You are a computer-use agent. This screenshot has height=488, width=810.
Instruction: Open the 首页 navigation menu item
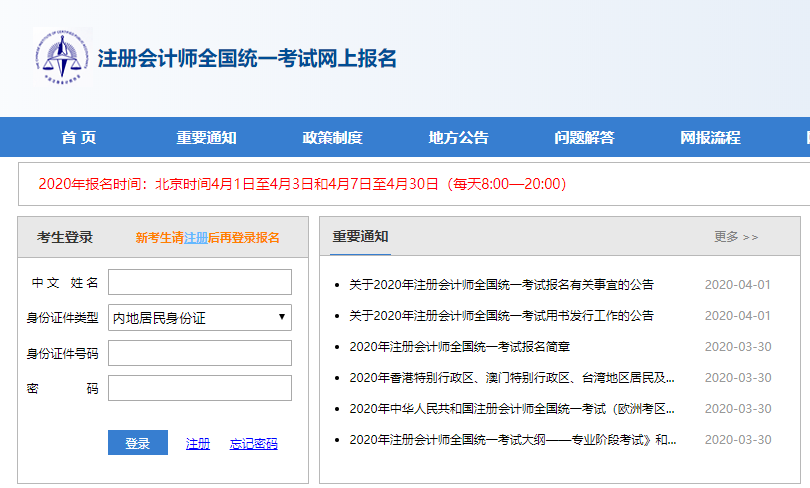tap(79, 138)
